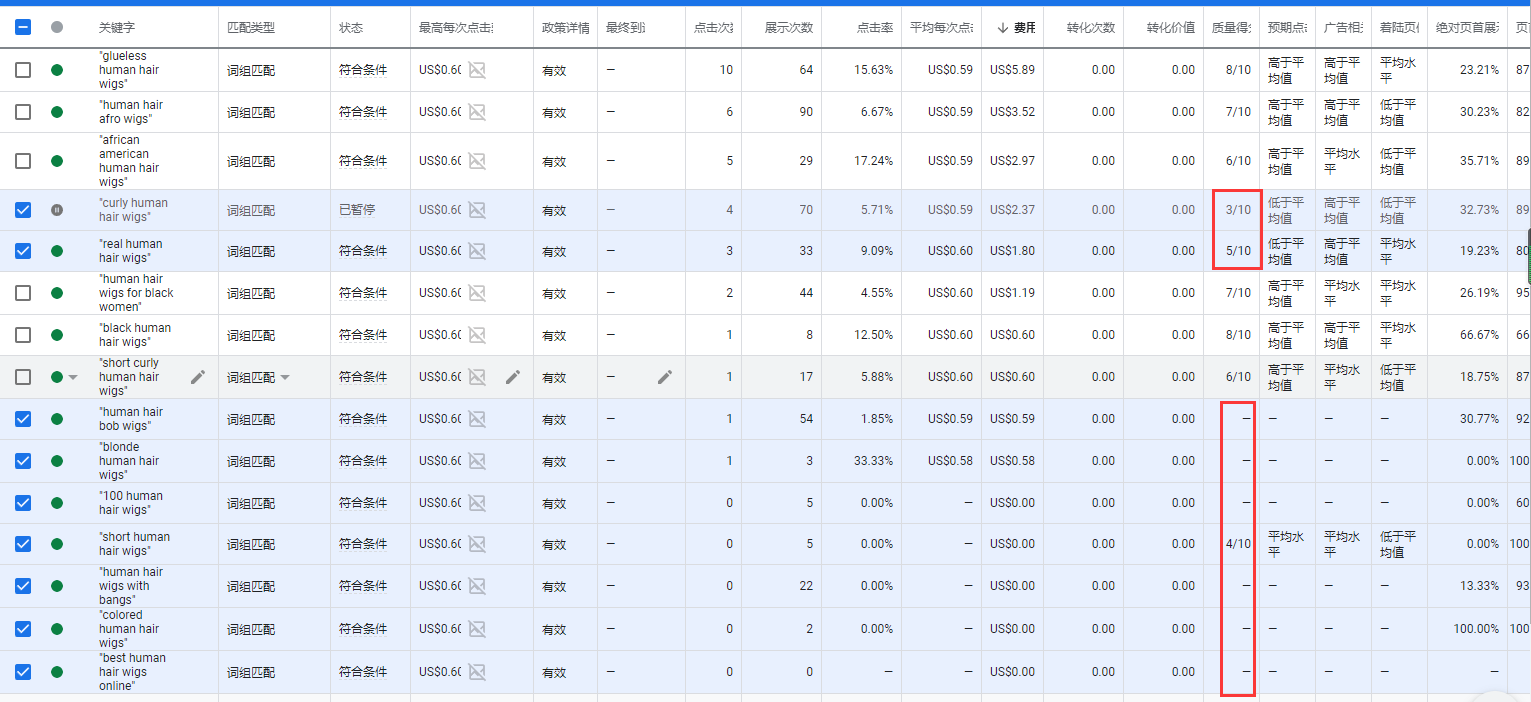Click the crossed image icon on "blonde human hair wigs" row
1531x702 pixels.
pyautogui.click(x=478, y=461)
